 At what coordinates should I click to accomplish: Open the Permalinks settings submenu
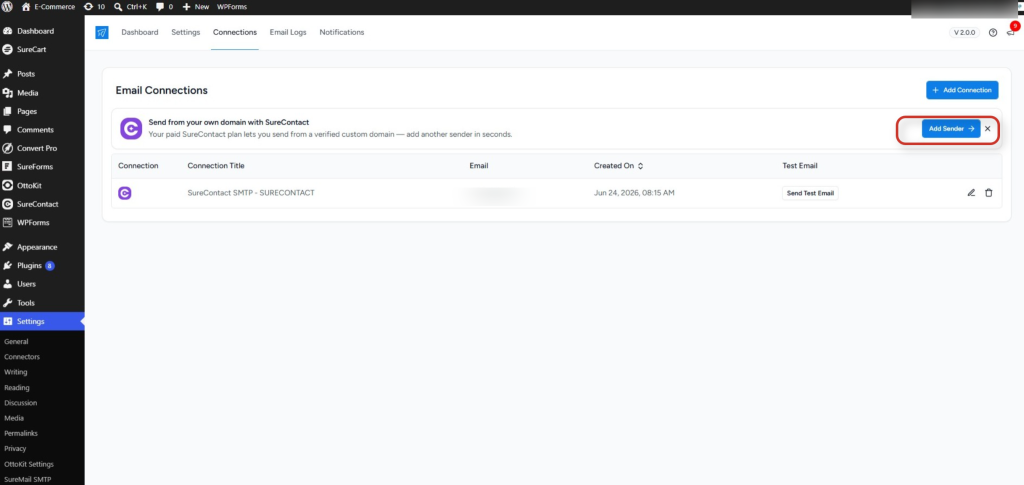[x=20, y=433]
